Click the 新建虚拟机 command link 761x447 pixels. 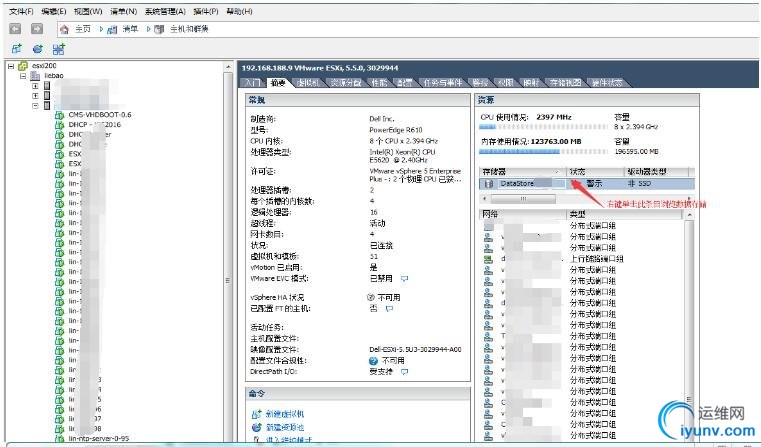285,414
